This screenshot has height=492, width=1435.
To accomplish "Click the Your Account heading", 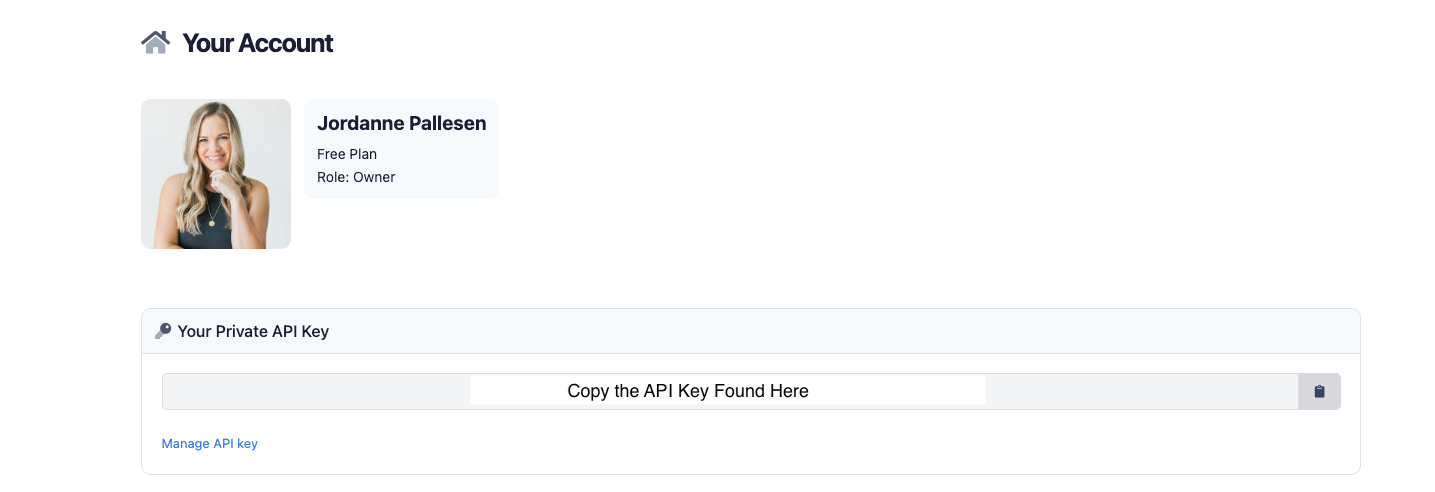I will (x=258, y=43).
